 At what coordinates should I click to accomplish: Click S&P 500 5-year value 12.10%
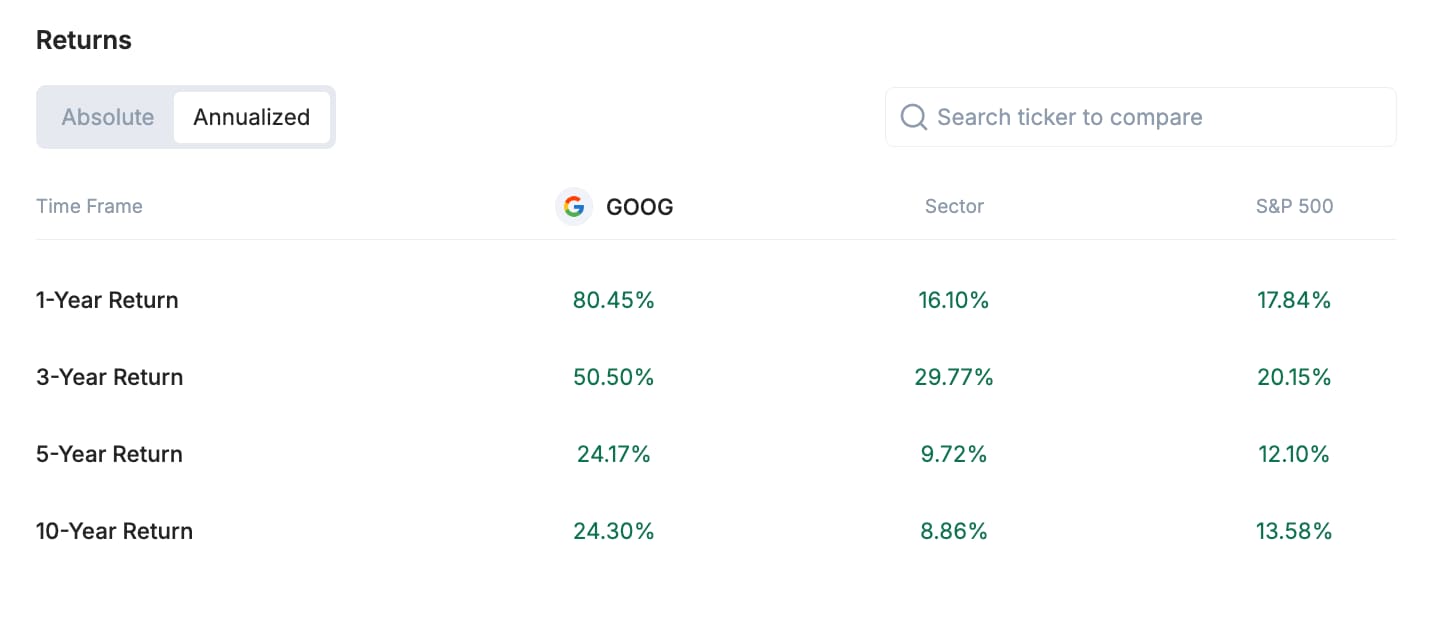[x=1294, y=454]
